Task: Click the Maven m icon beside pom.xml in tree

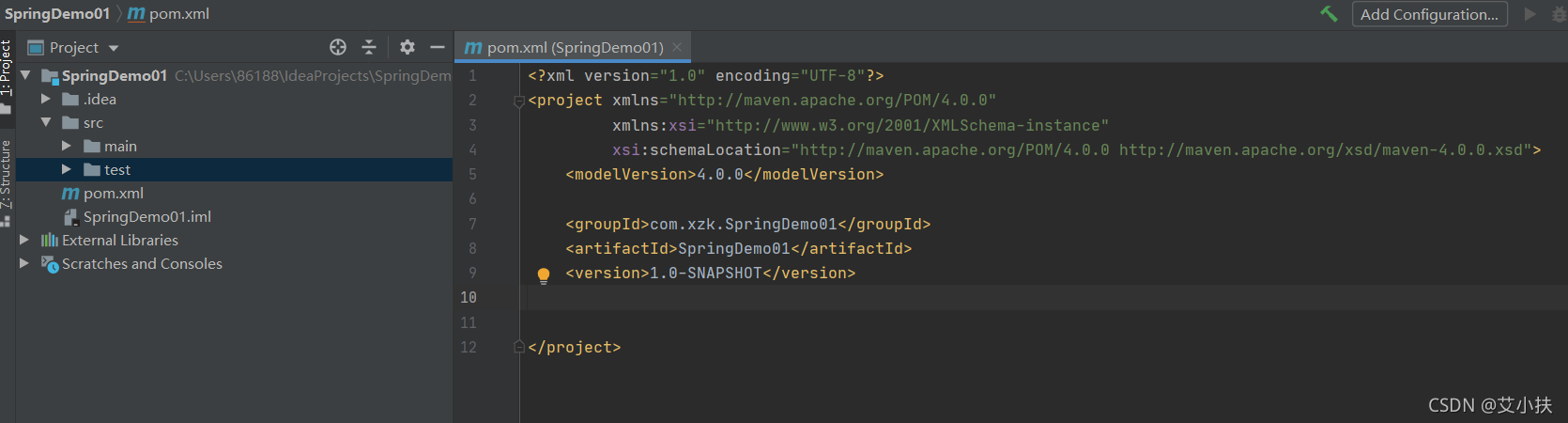Action: 70,193
